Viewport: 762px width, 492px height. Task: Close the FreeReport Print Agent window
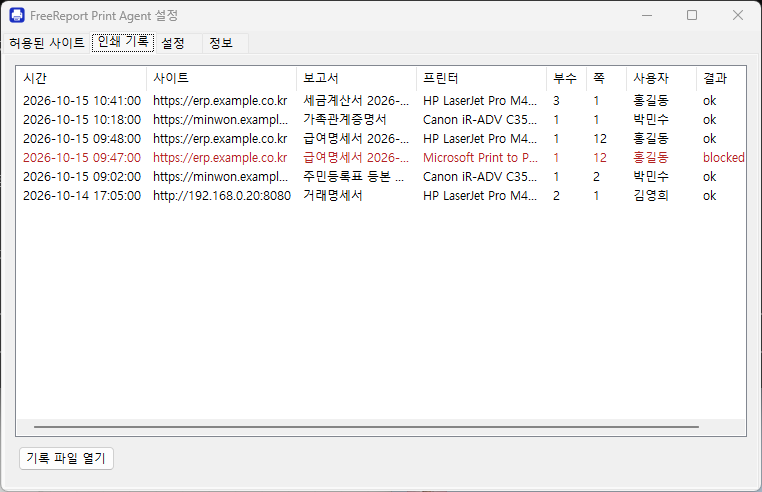point(738,16)
